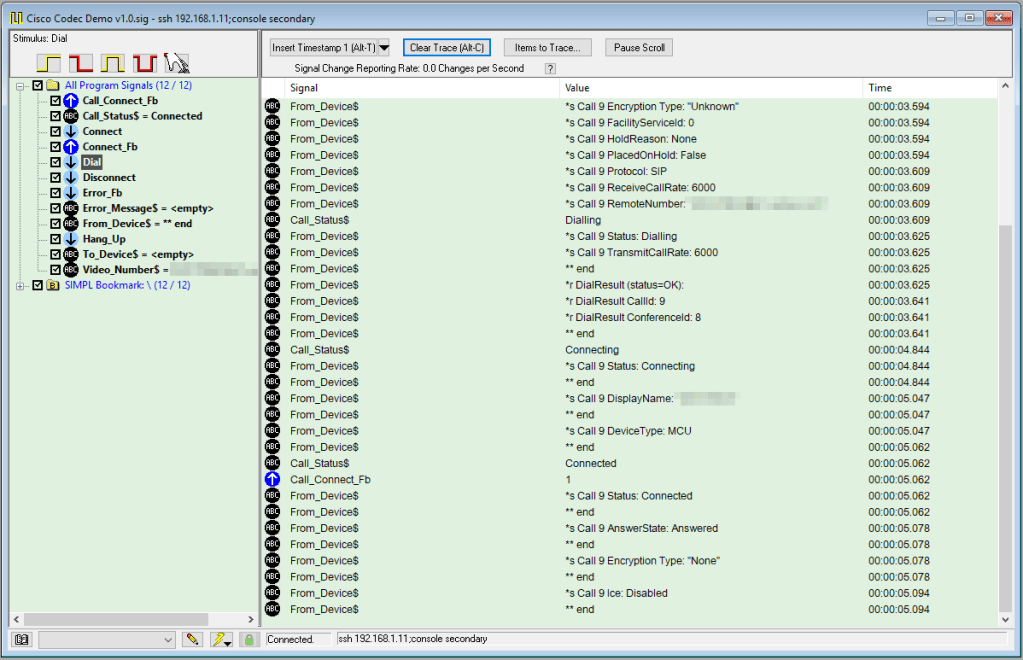Click the green padlock icon
The image size is (1023, 660).
click(x=249, y=639)
